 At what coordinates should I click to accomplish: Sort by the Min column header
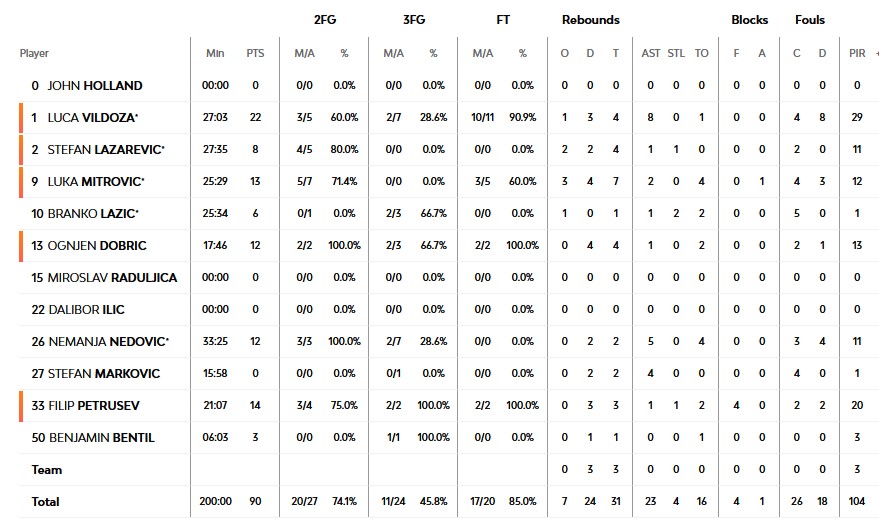click(x=215, y=53)
